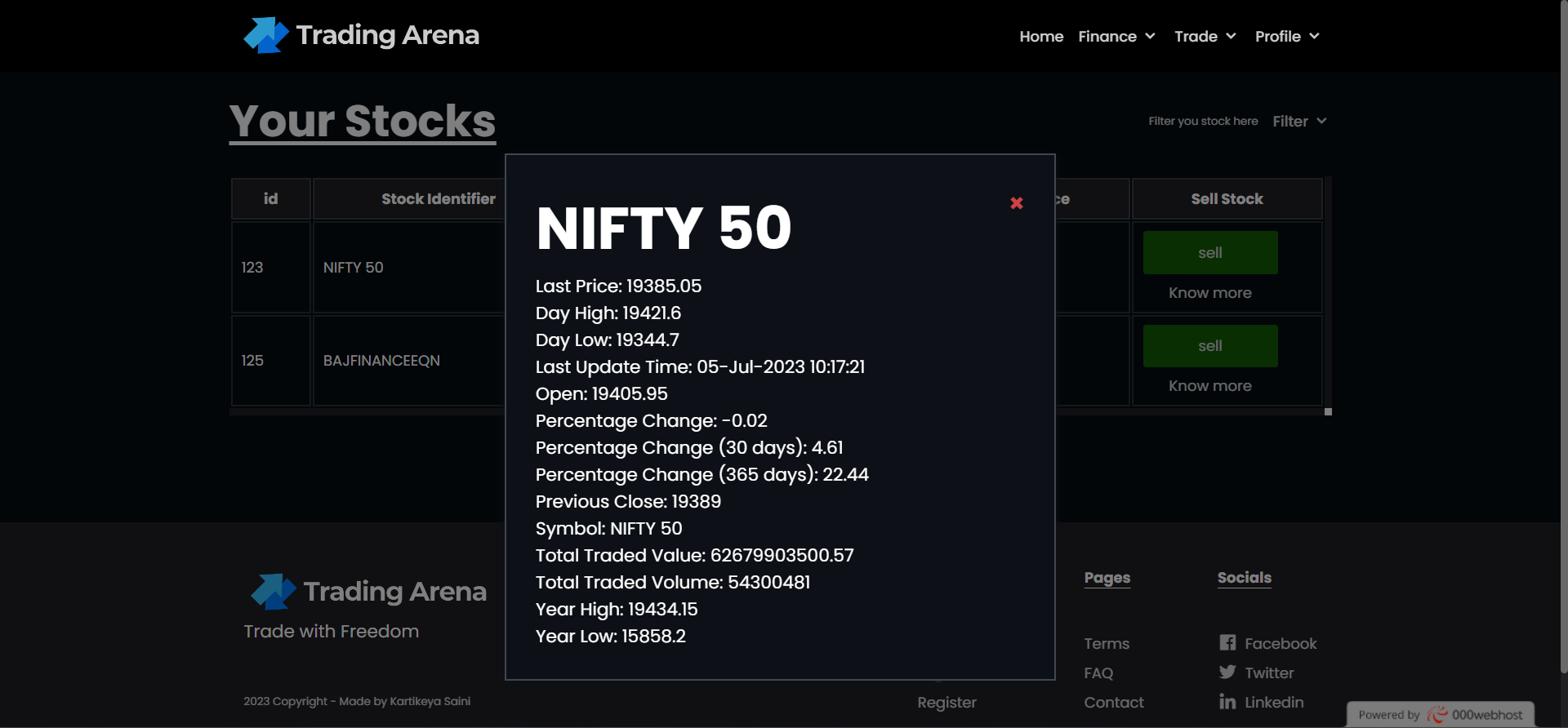Click the Open: 19405.95 line
Screen dimensions: 1568x728
(x=602, y=393)
